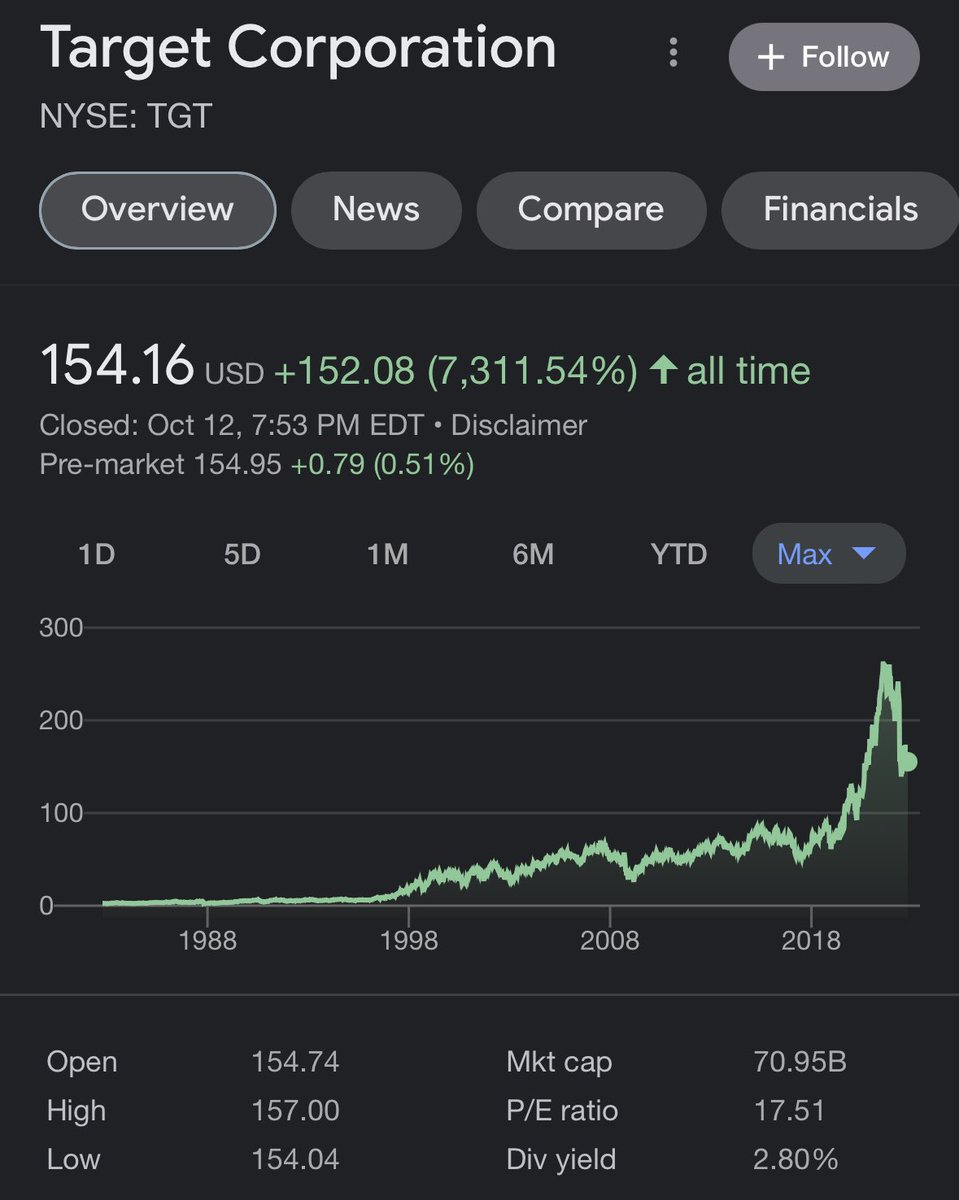Click the NYSE: TGT ticker label
Image resolution: width=959 pixels, height=1200 pixels.
[x=126, y=116]
